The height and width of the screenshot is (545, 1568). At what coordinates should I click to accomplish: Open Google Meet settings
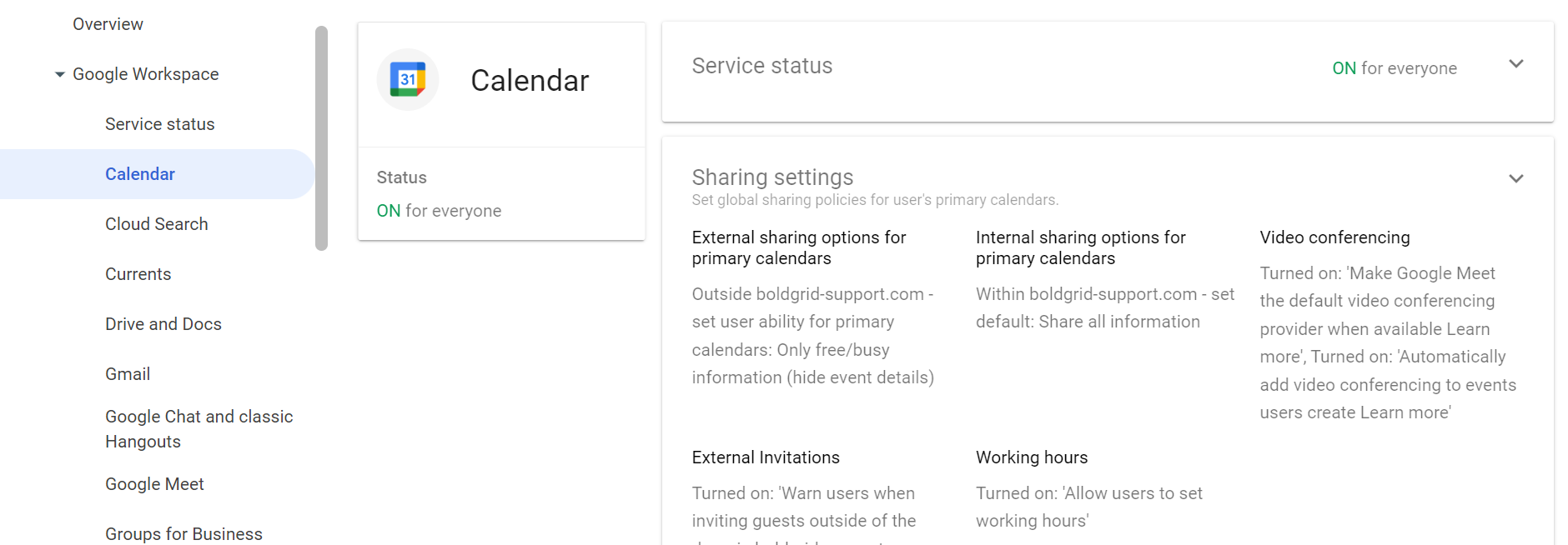[154, 483]
